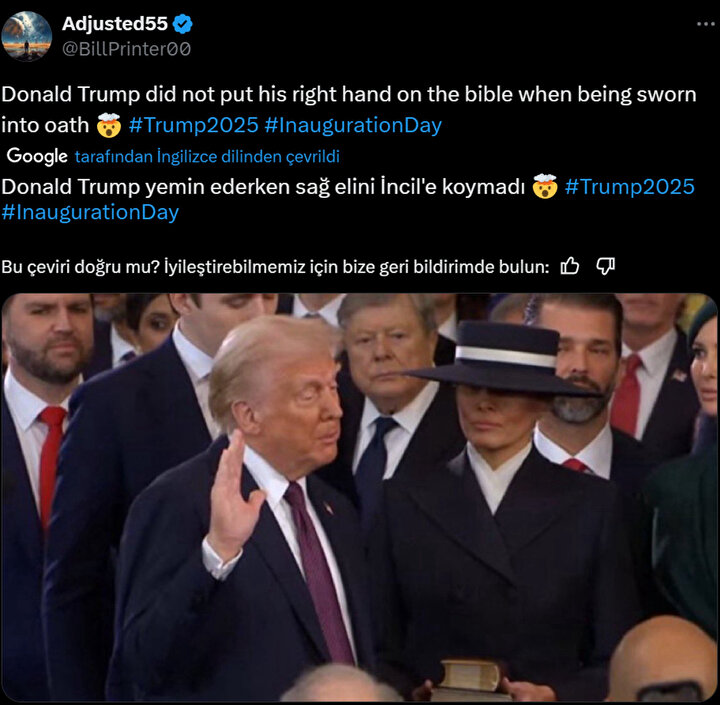720x705 pixels.
Task: Visit the @BillPrinter00 handle
Action: (126, 49)
